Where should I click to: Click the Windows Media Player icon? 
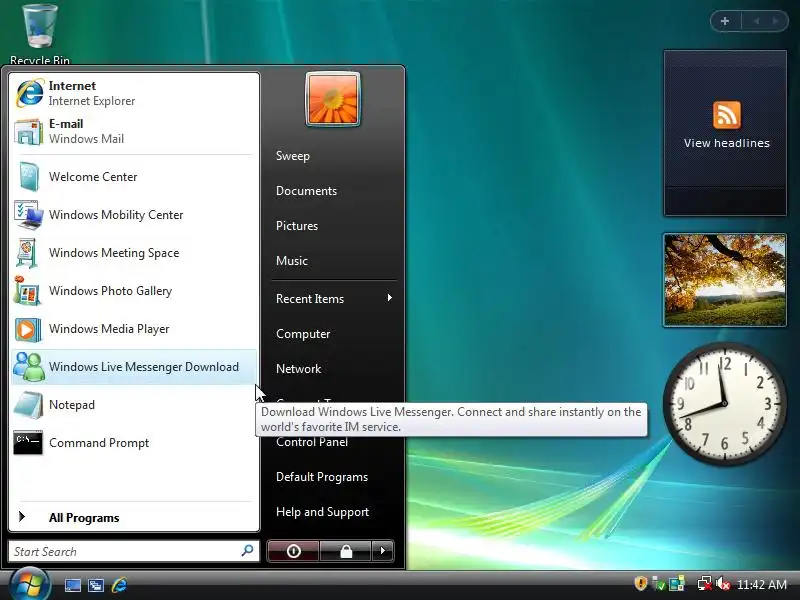tap(28, 329)
